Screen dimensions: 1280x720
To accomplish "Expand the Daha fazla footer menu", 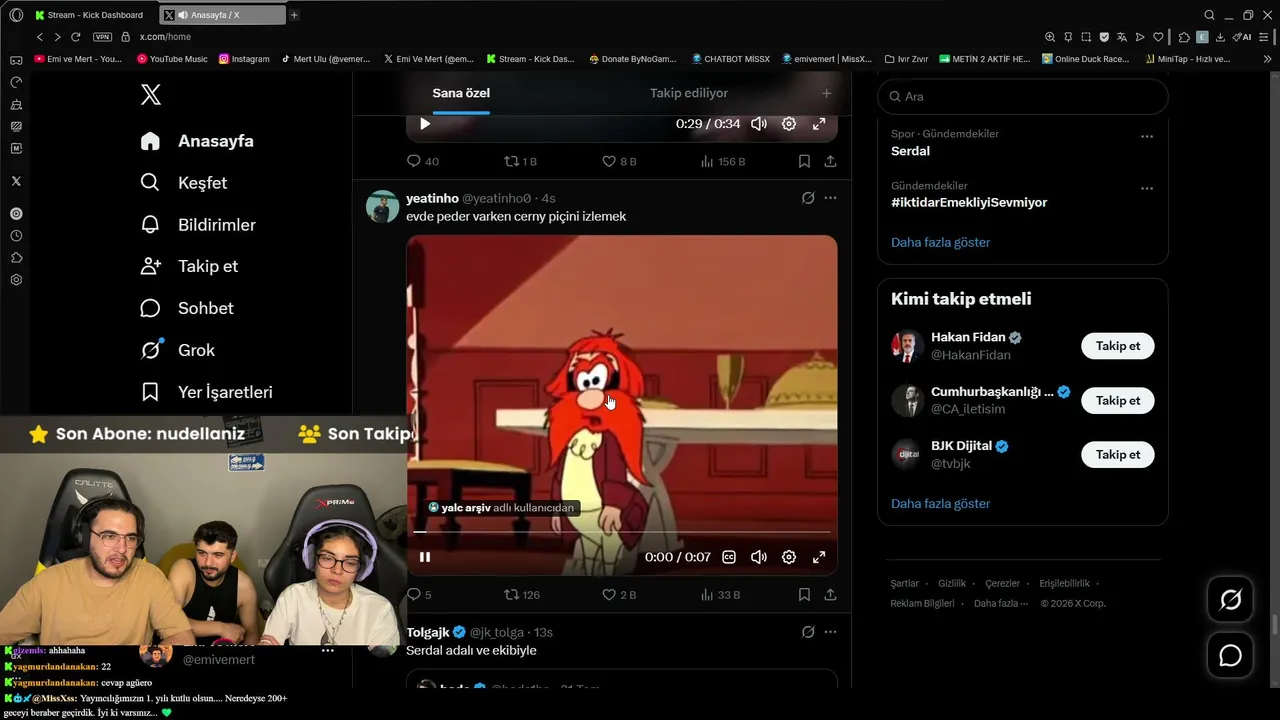I will pos(999,604).
